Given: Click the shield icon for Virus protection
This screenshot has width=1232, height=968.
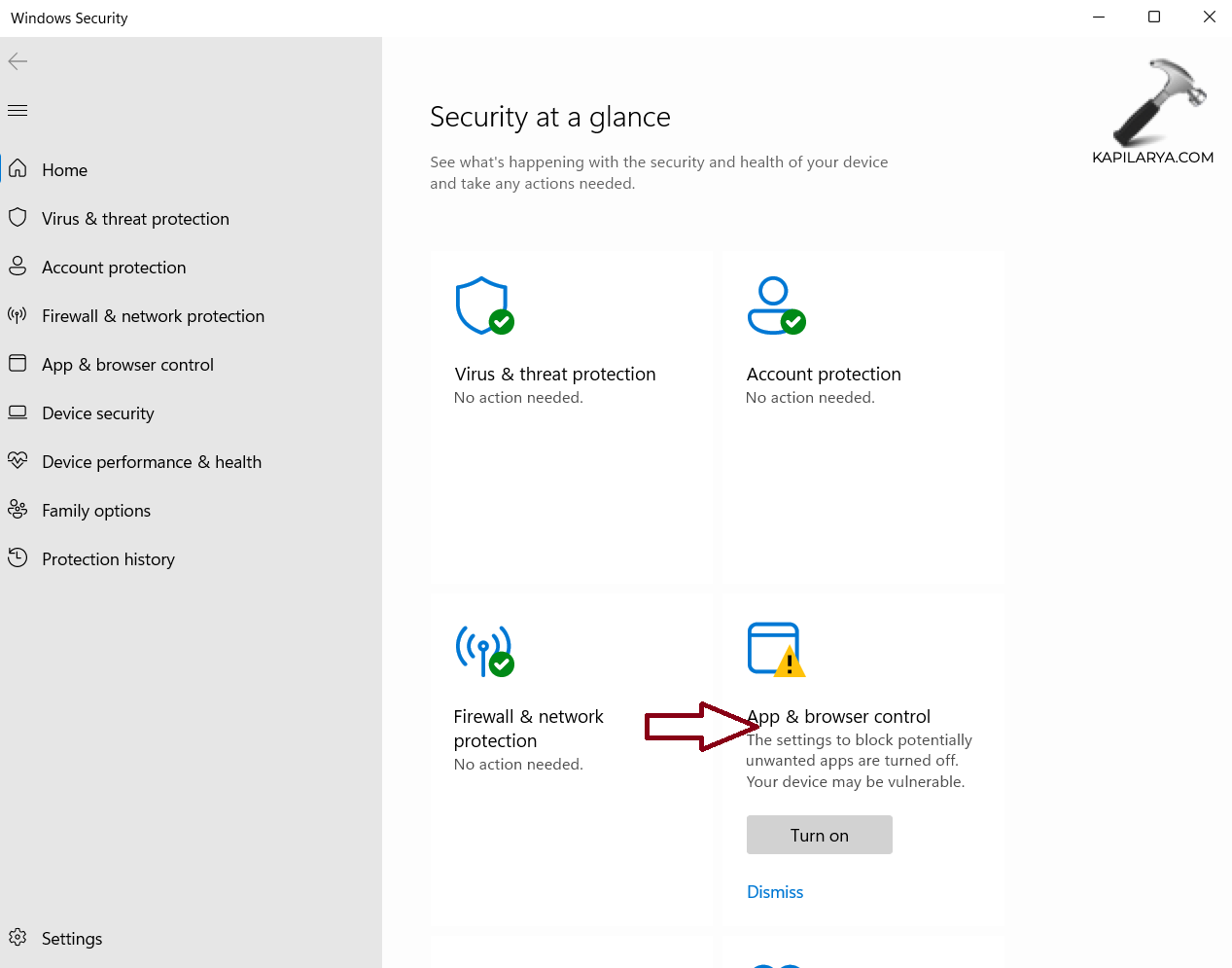Looking at the screenshot, I should (x=18, y=218).
